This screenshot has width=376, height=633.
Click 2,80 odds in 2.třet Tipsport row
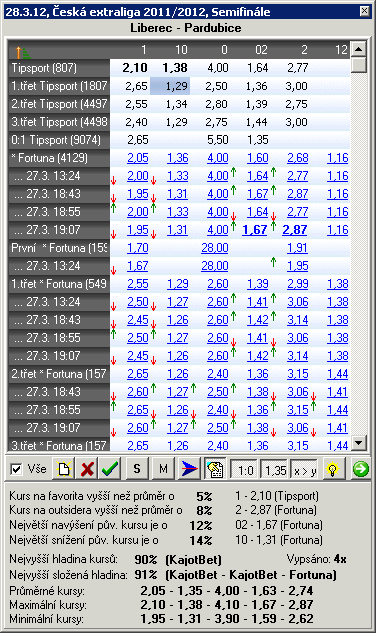point(216,104)
